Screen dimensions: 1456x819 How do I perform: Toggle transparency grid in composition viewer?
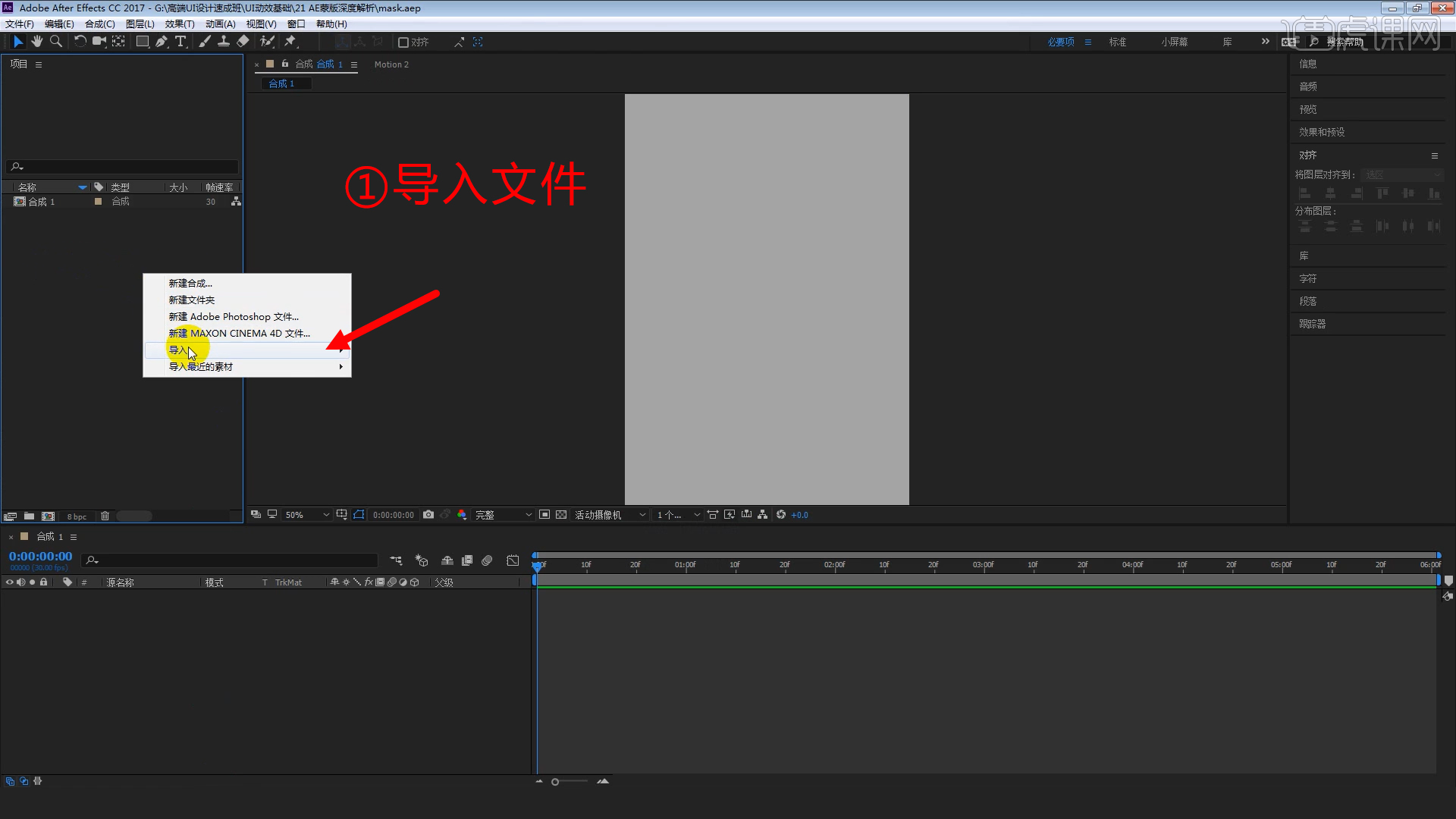click(x=561, y=514)
